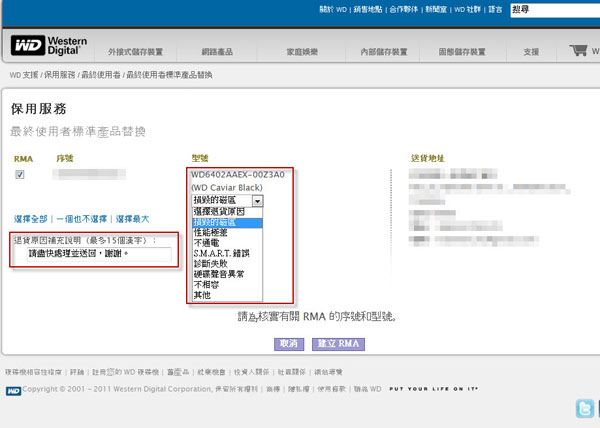The height and width of the screenshot is (428, 600).
Task: Choose 損毀的磁區 highlighted option in list
Action: pos(227,223)
